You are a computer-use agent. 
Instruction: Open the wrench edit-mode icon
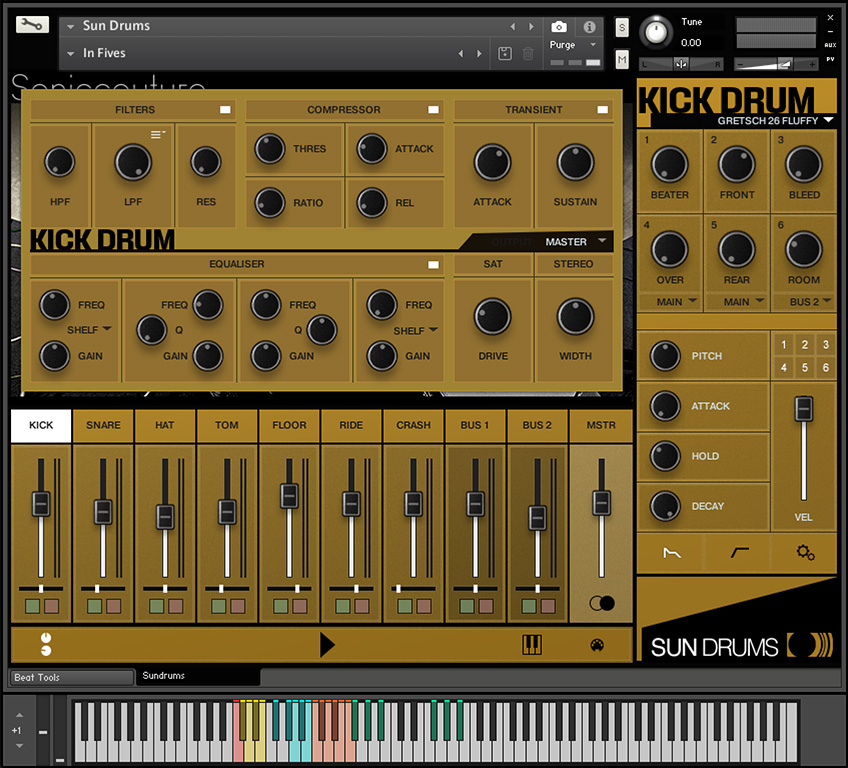point(32,24)
